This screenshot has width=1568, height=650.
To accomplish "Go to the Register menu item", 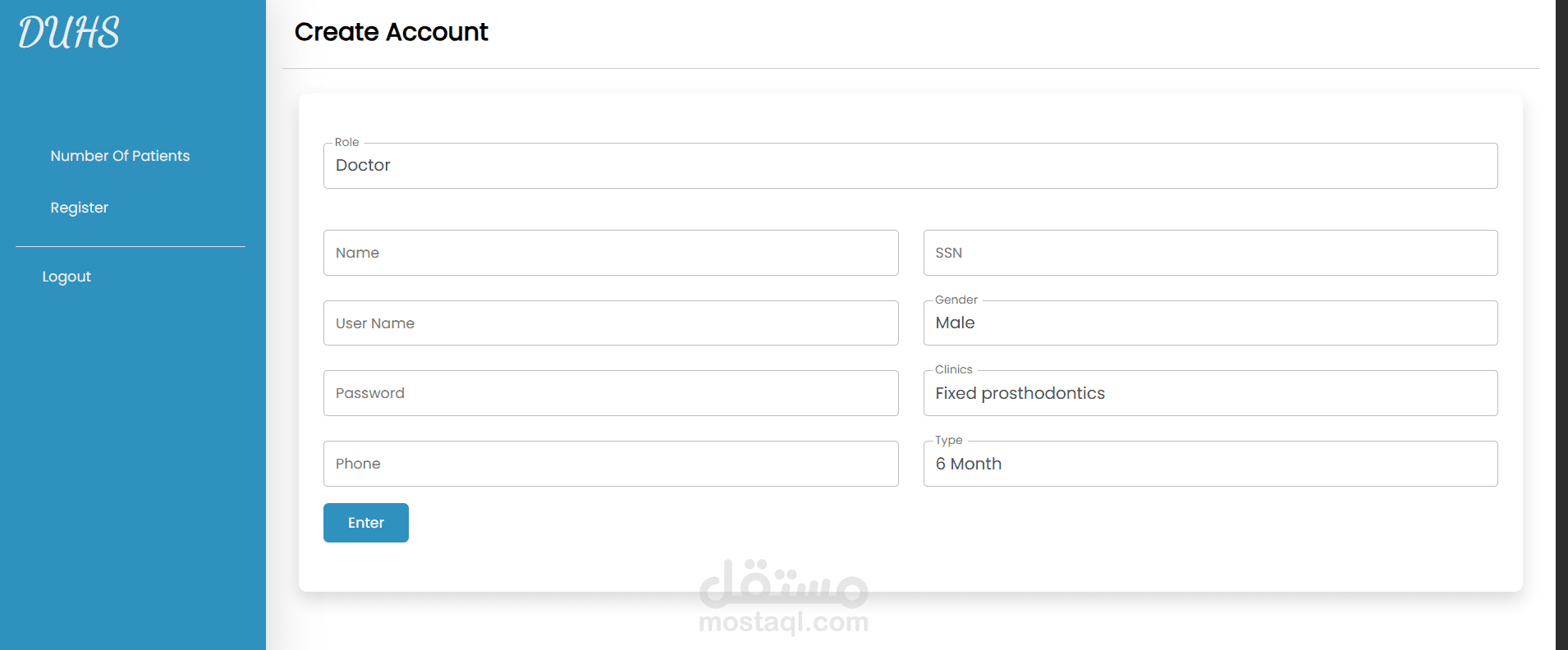I will [80, 208].
